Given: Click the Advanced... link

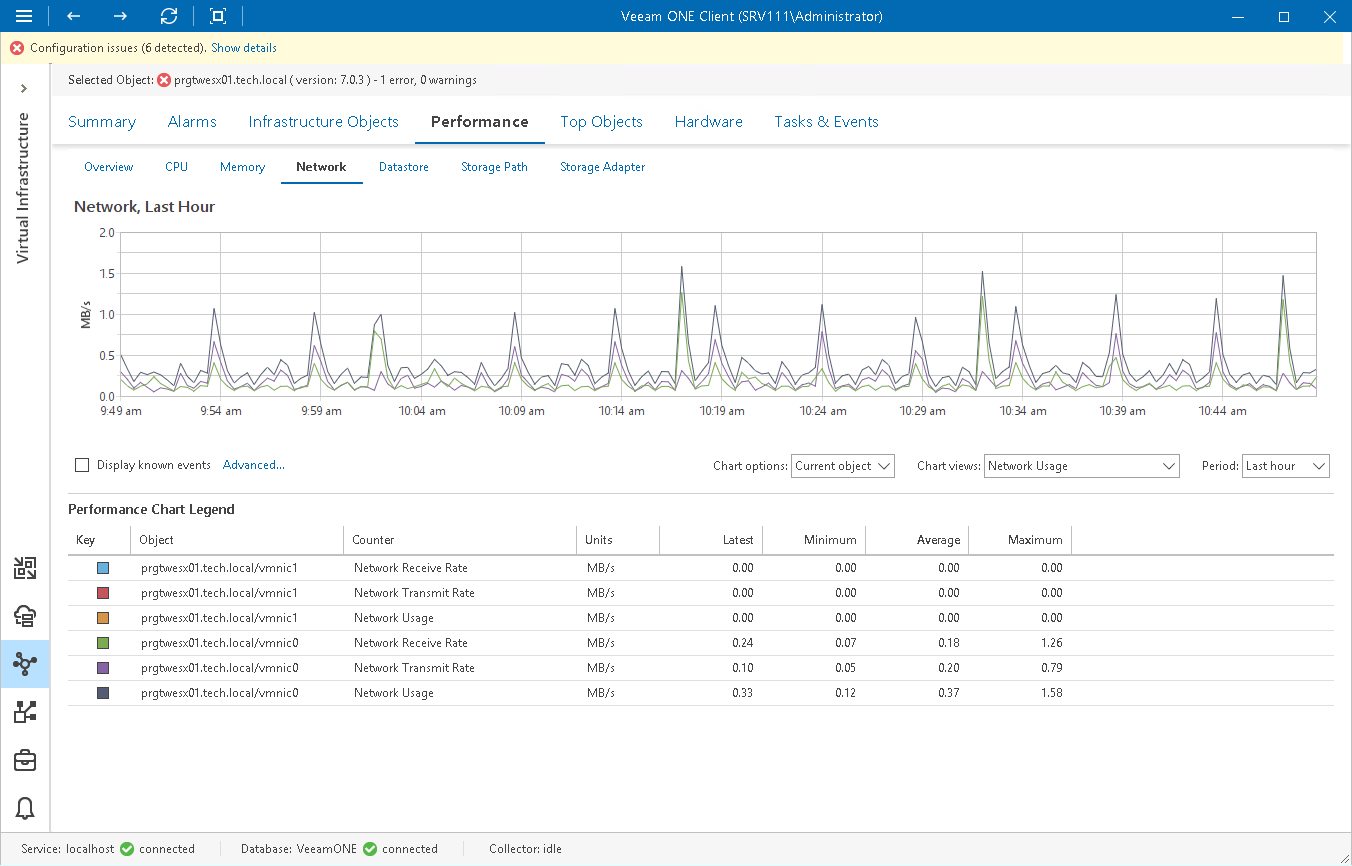Looking at the screenshot, I should point(254,465).
